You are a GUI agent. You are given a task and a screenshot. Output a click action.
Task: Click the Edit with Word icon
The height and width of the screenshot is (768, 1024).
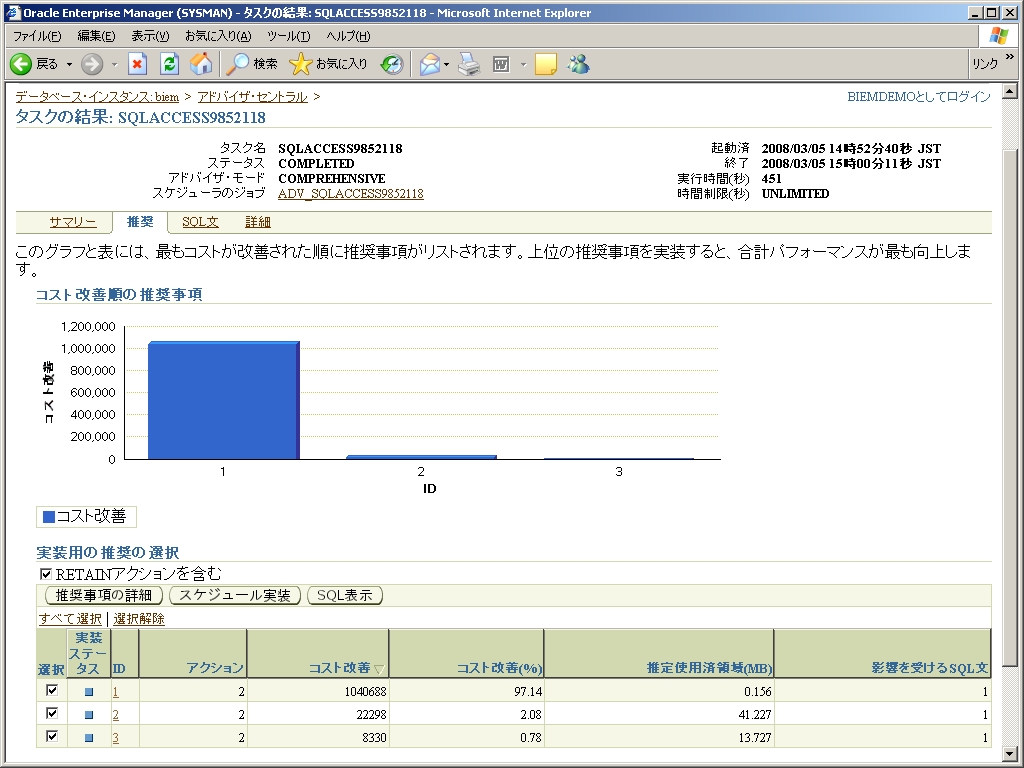coord(501,64)
